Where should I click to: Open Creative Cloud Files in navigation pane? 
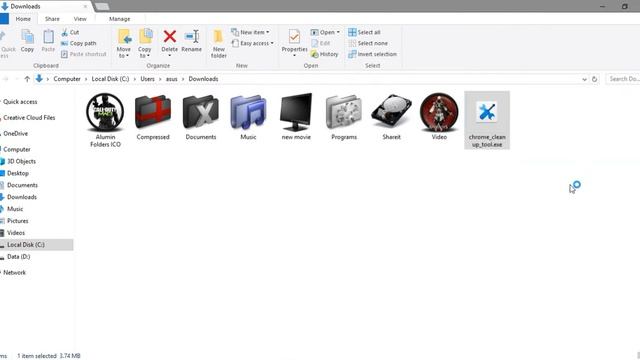29,118
